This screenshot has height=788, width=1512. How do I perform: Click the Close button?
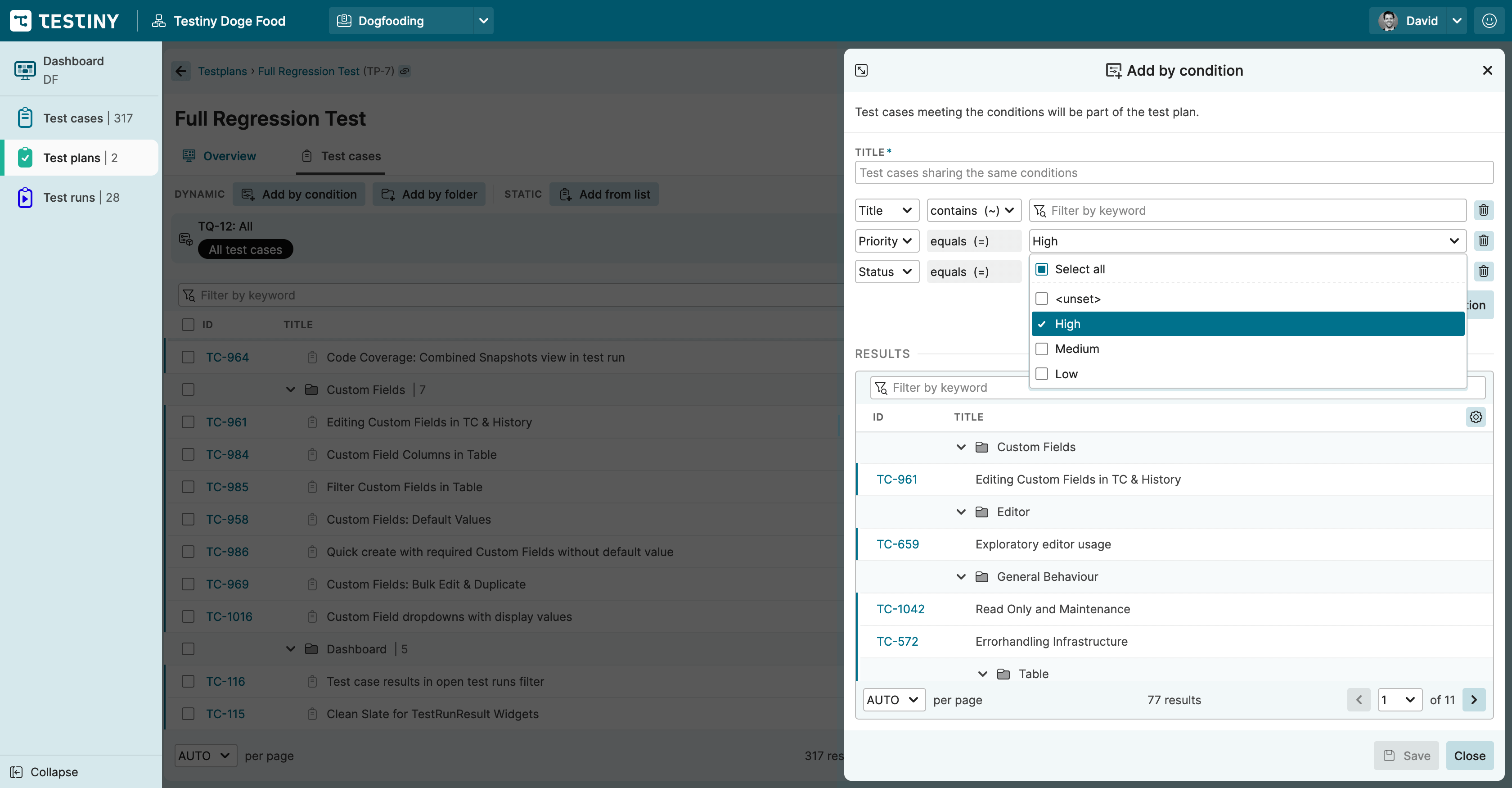(x=1469, y=756)
